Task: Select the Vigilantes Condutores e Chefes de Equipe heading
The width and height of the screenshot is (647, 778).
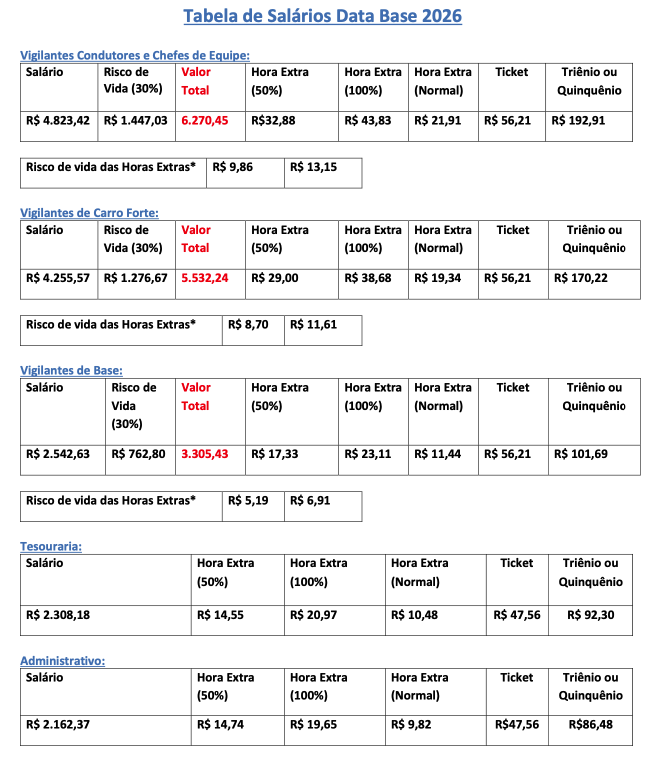Action: coord(135,55)
